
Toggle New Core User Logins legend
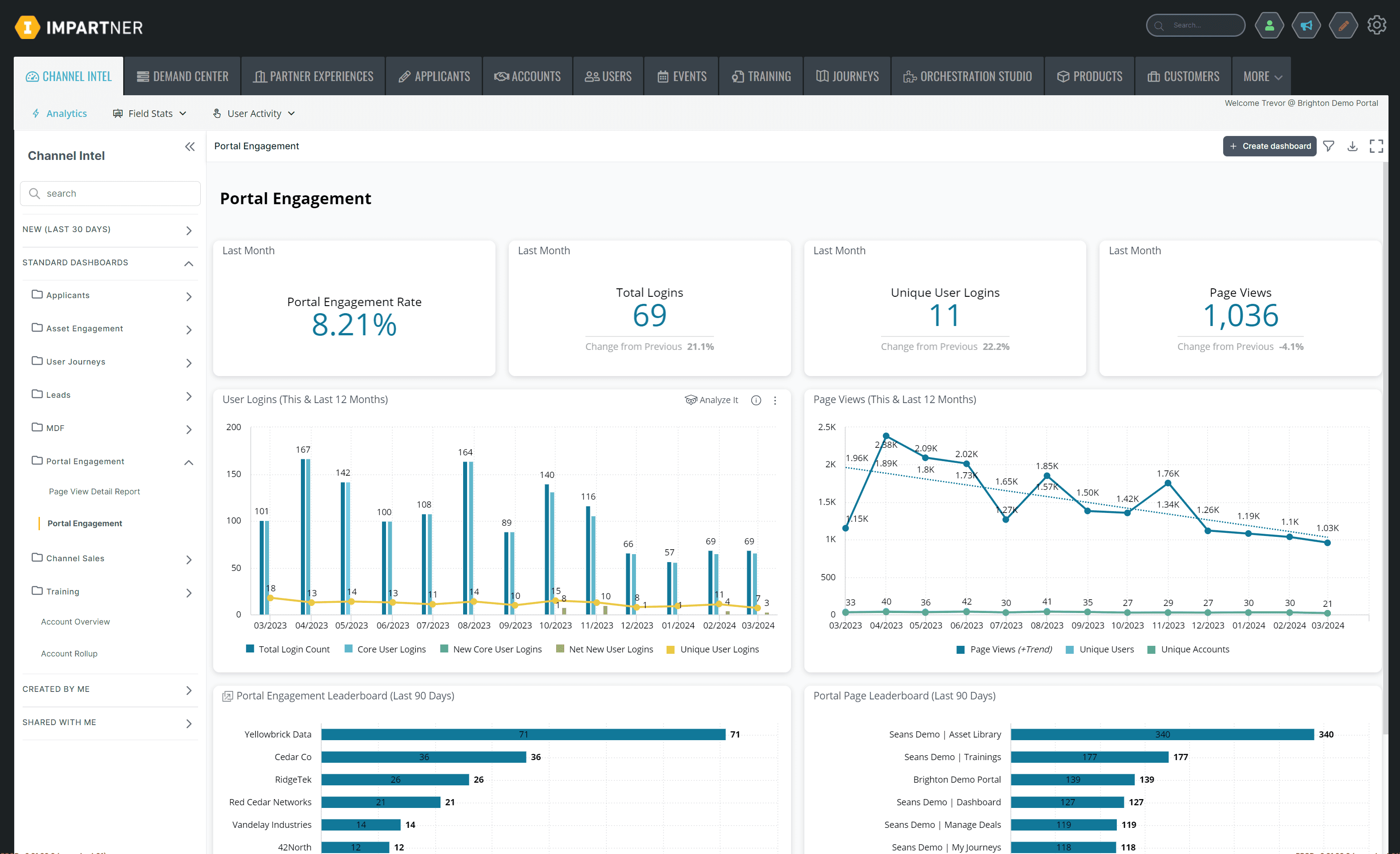[x=491, y=649]
